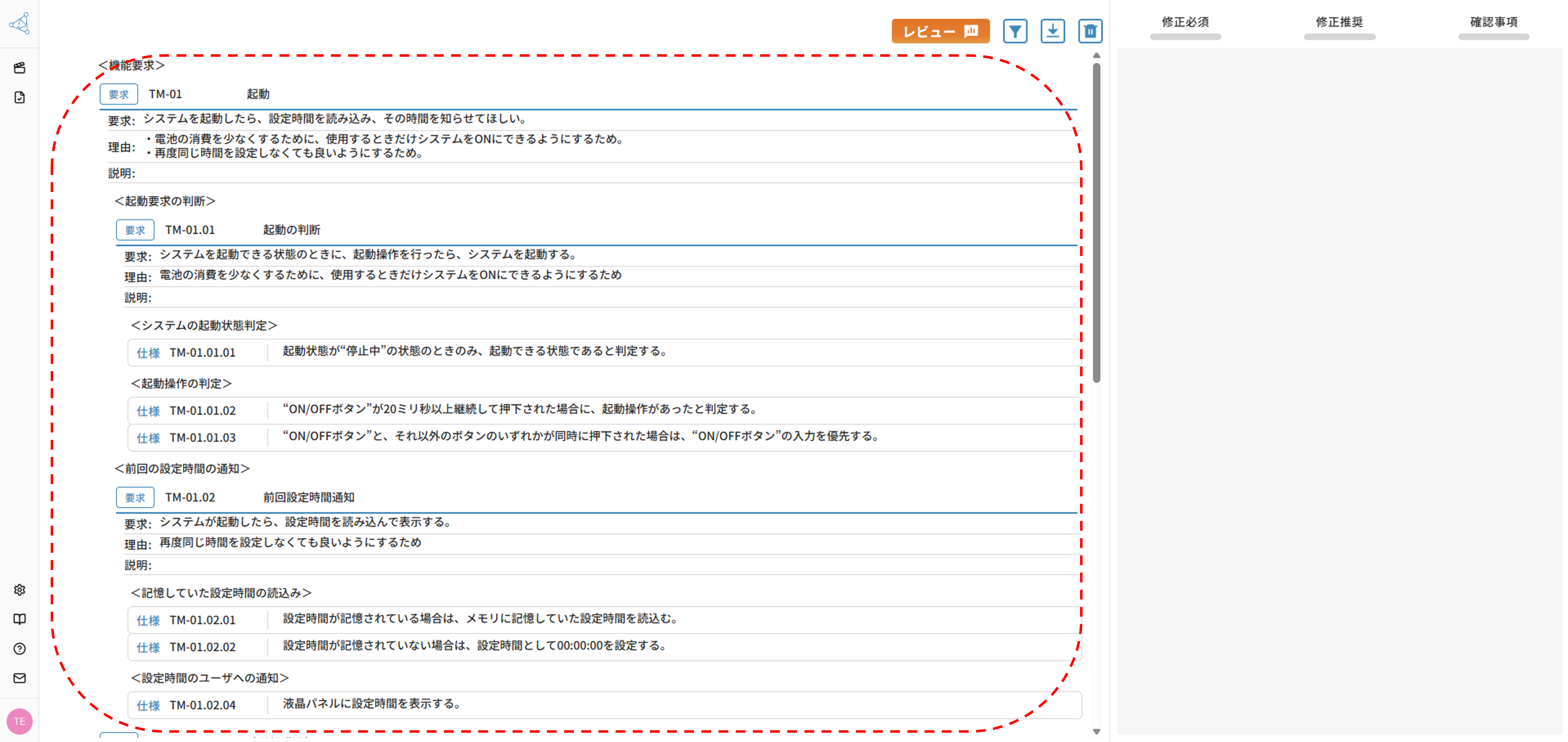
Task: Click the progress bar under 修正必須
Action: (x=1185, y=36)
